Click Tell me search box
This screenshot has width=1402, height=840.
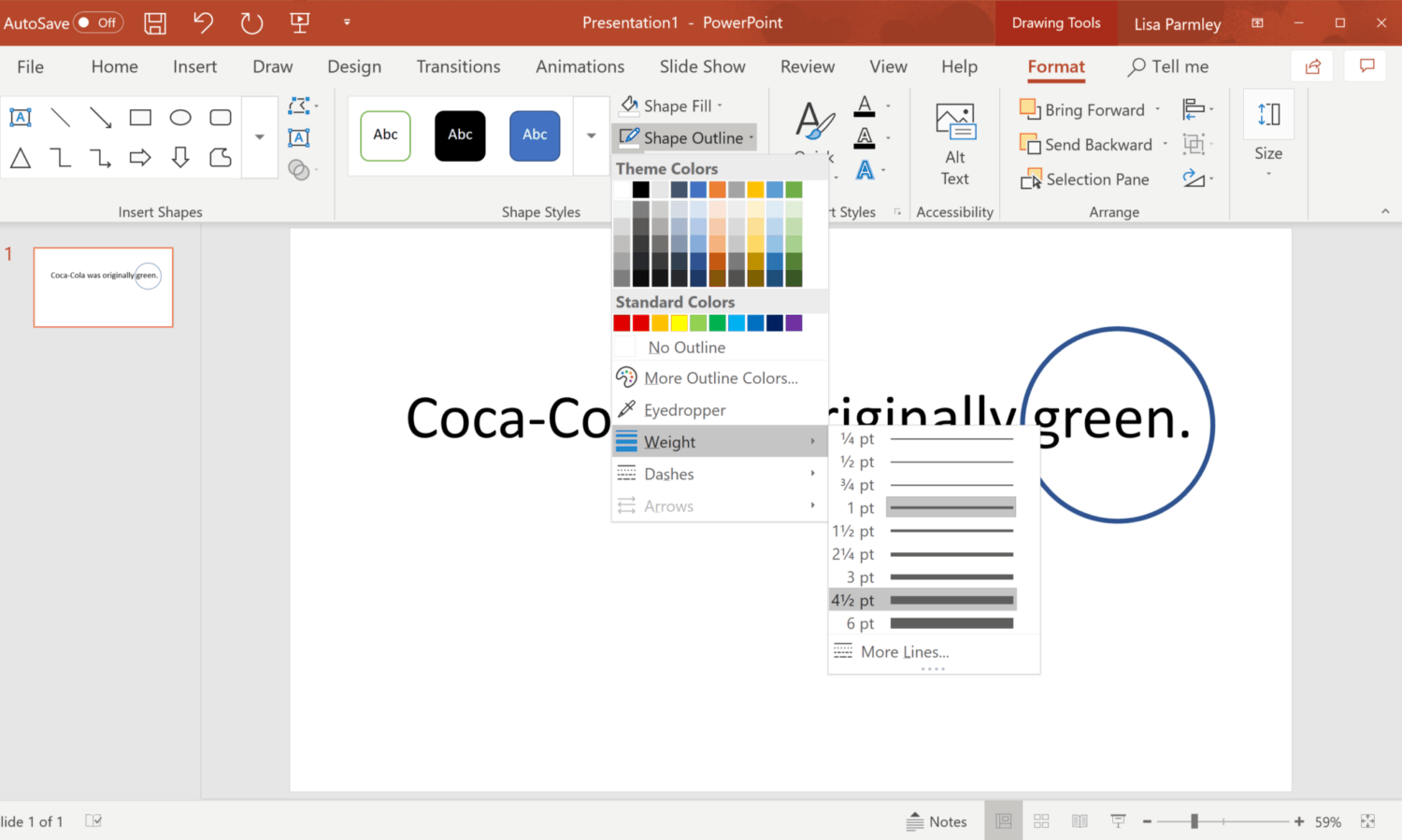tap(1168, 66)
